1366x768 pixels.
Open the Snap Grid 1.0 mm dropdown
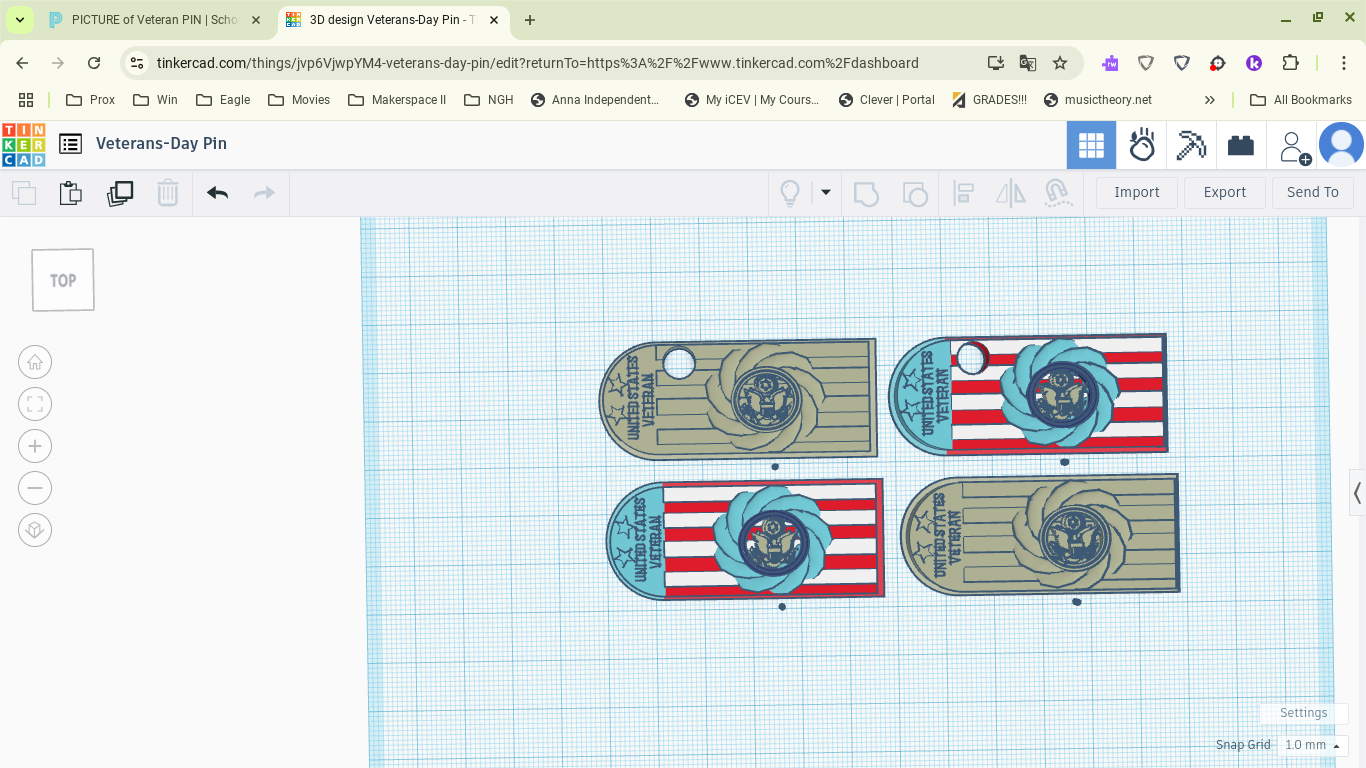1312,745
